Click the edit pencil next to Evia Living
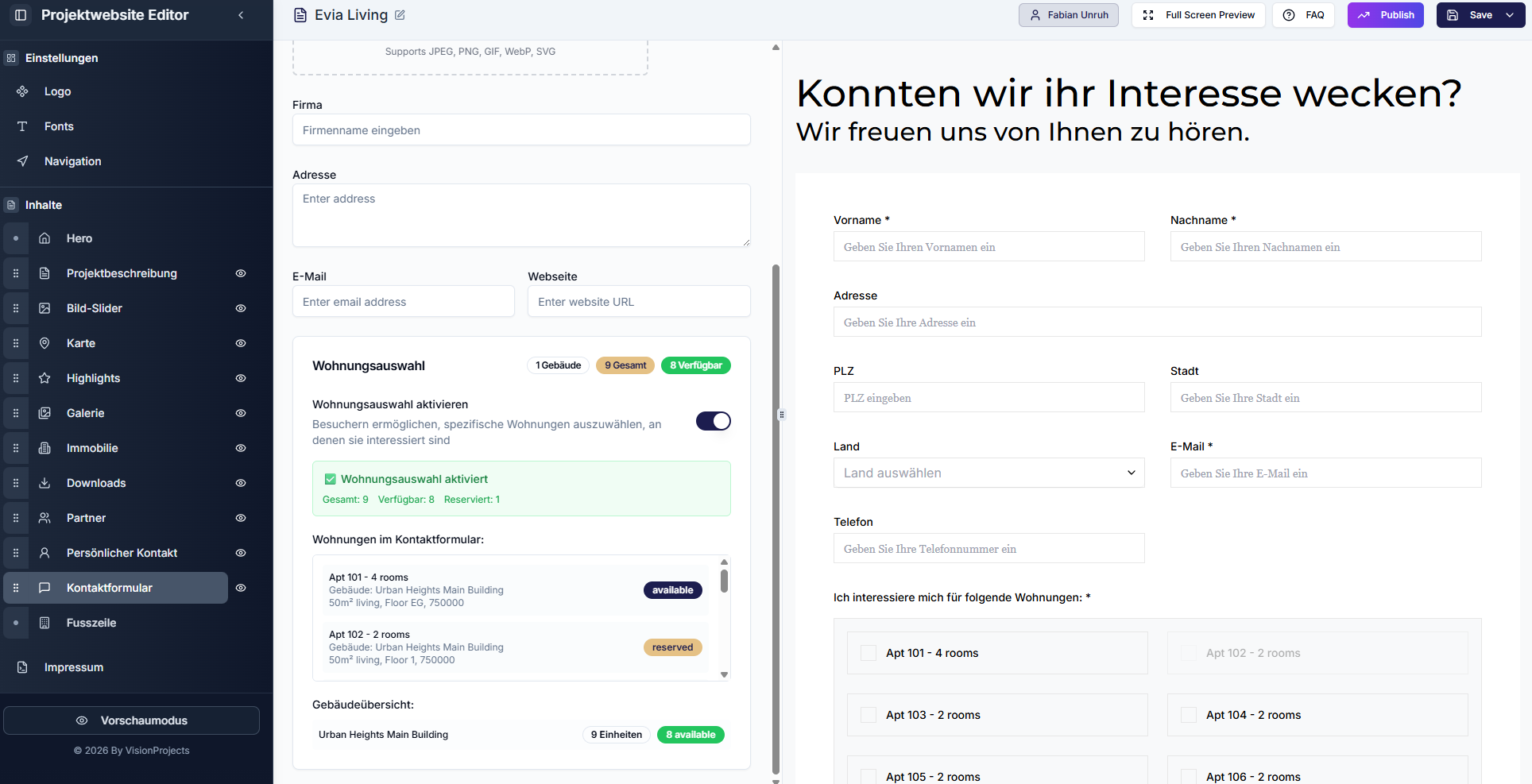1532x784 pixels. pyautogui.click(x=400, y=14)
